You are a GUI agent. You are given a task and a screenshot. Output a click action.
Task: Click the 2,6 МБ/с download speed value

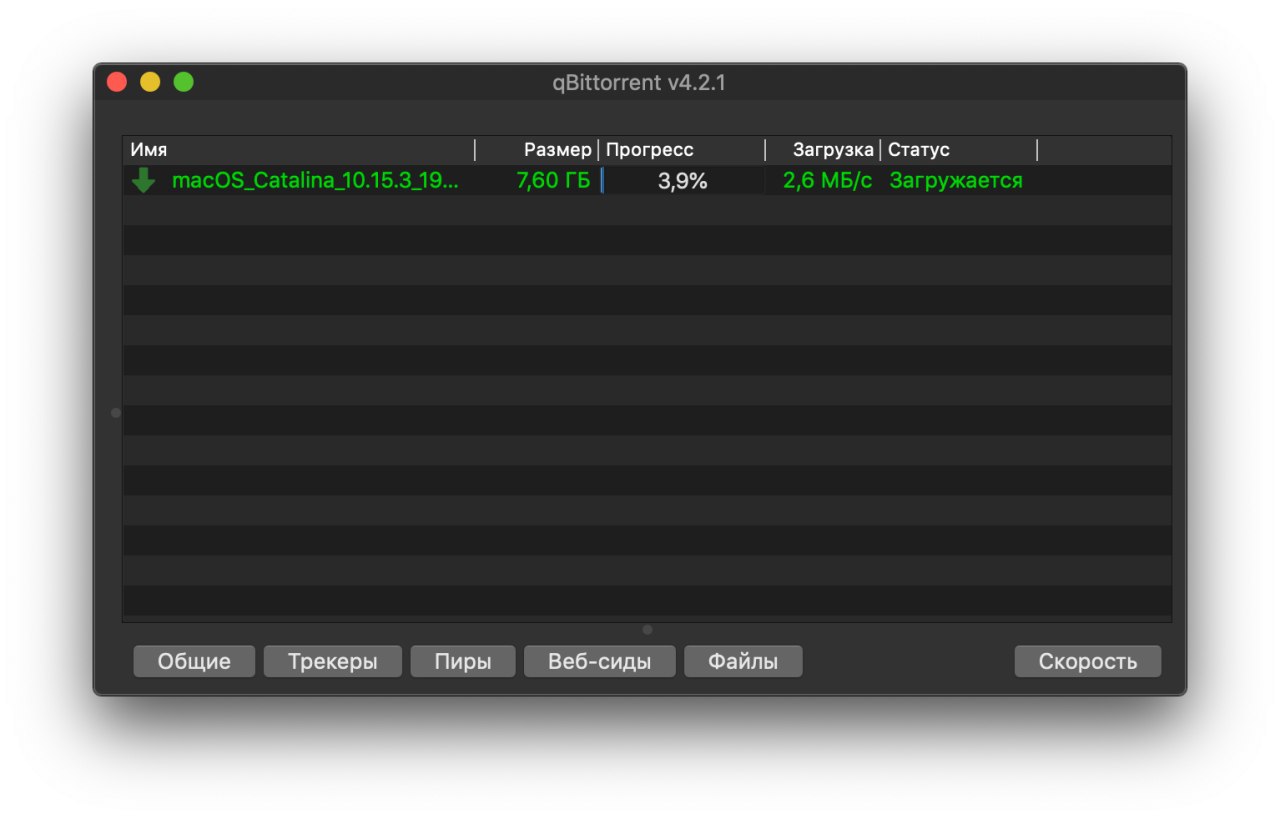[827, 181]
